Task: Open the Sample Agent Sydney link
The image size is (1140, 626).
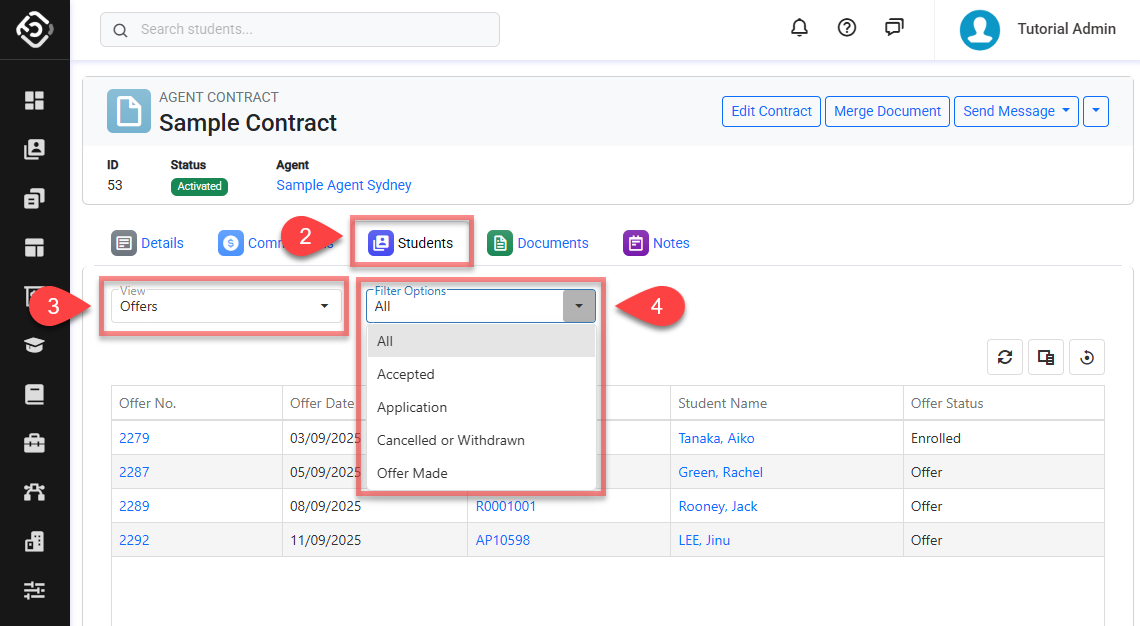Action: [x=343, y=185]
